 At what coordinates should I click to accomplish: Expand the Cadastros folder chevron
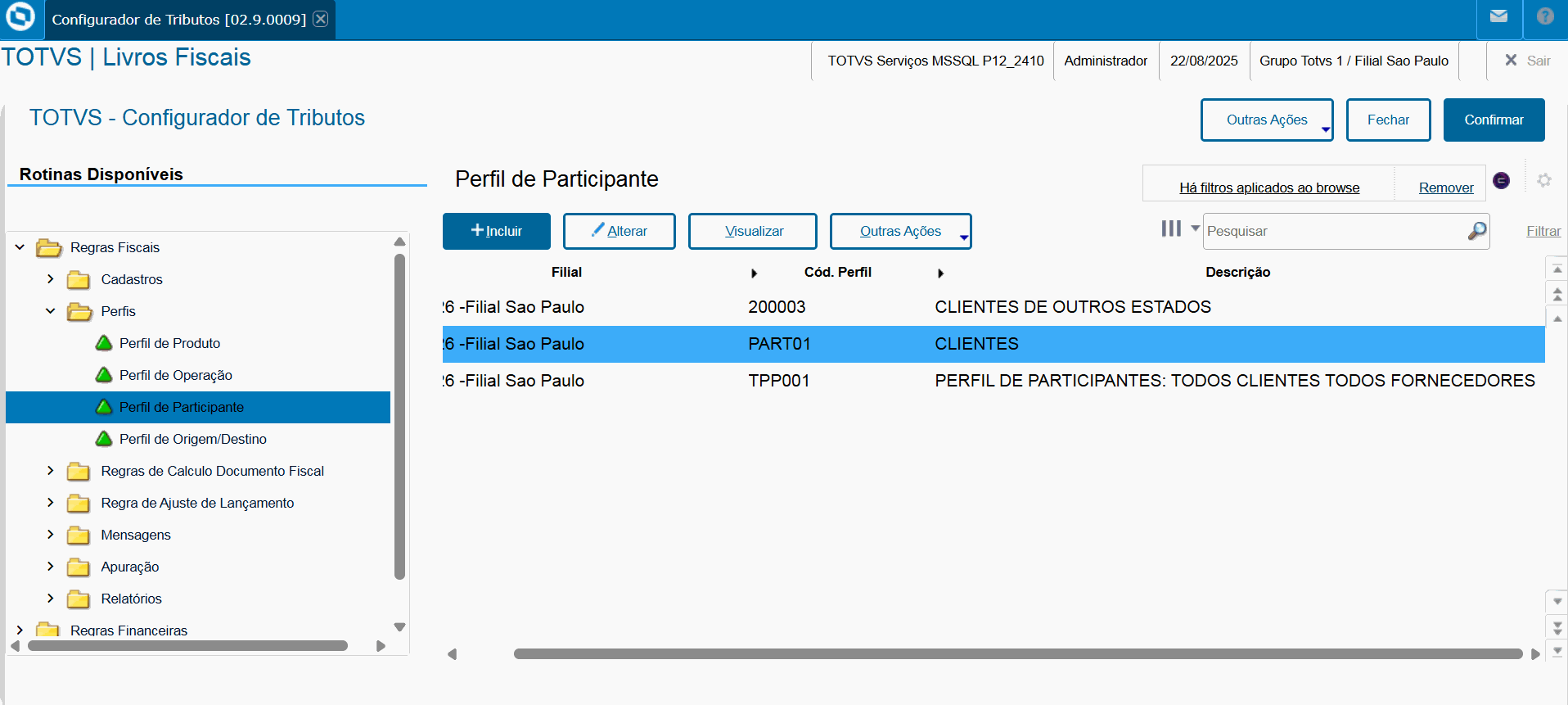[x=51, y=278]
